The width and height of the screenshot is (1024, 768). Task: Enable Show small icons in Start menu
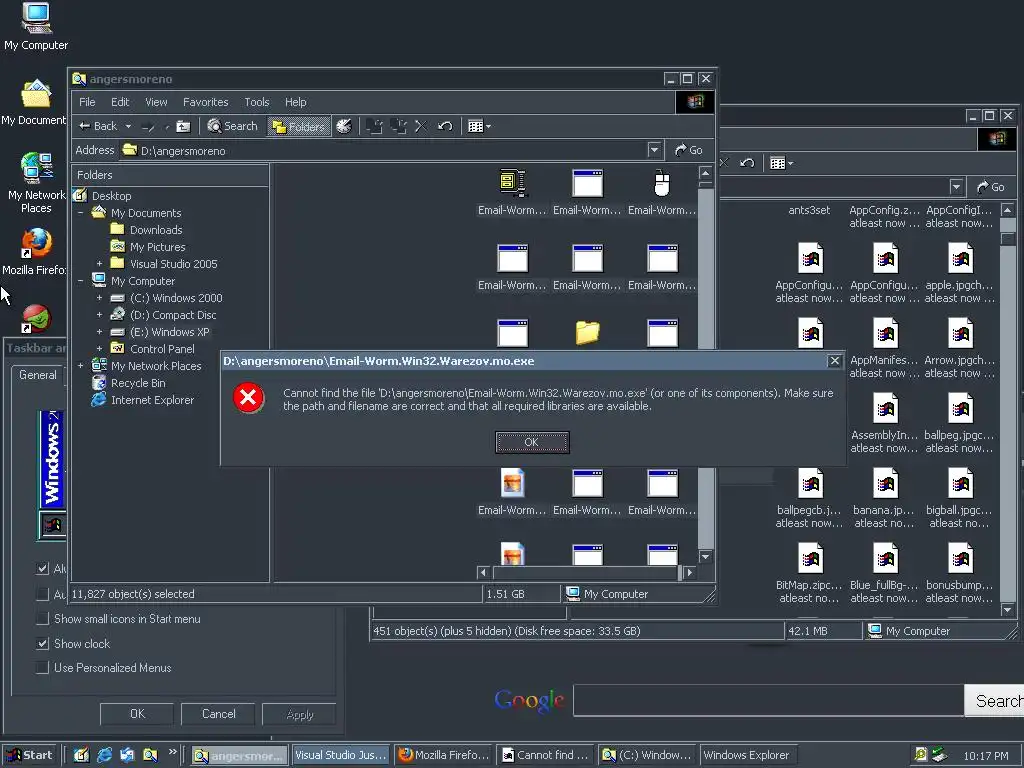click(42, 618)
